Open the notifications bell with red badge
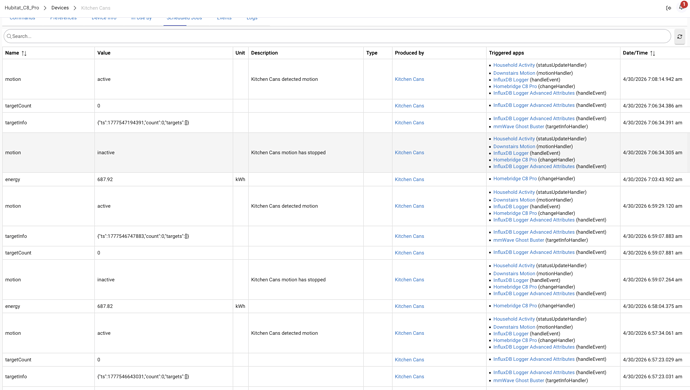690x390 pixels. click(681, 7)
